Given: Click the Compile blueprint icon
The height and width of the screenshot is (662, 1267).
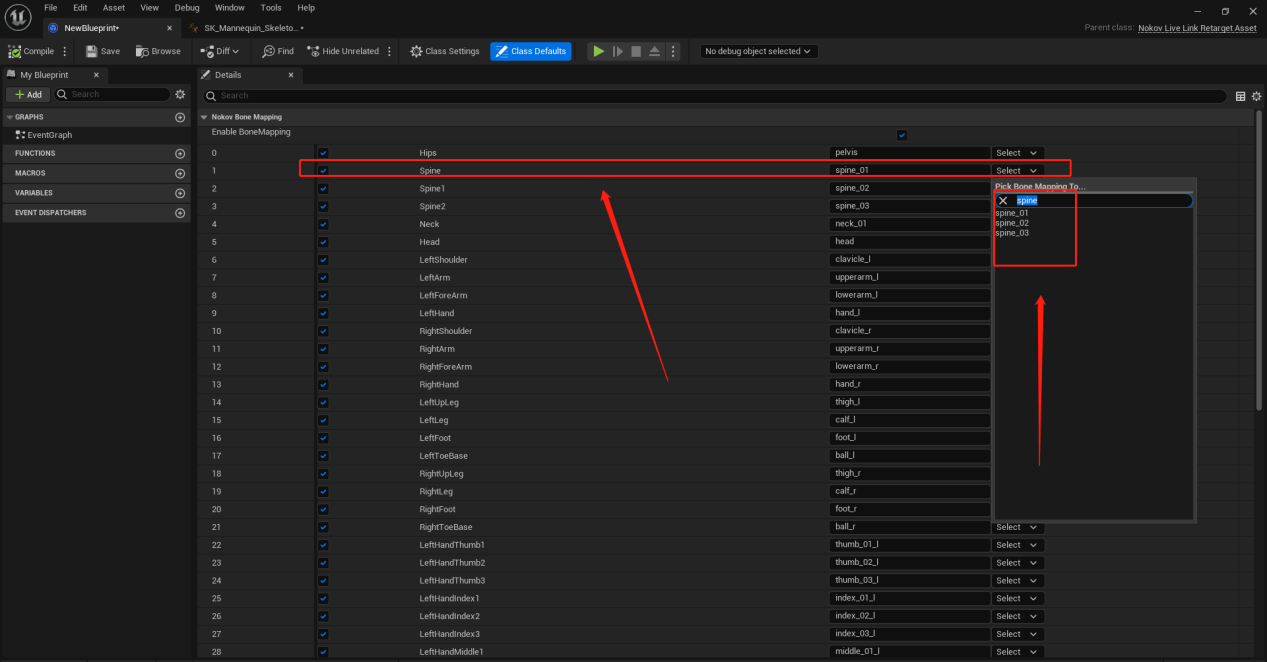Looking at the screenshot, I should pos(15,51).
